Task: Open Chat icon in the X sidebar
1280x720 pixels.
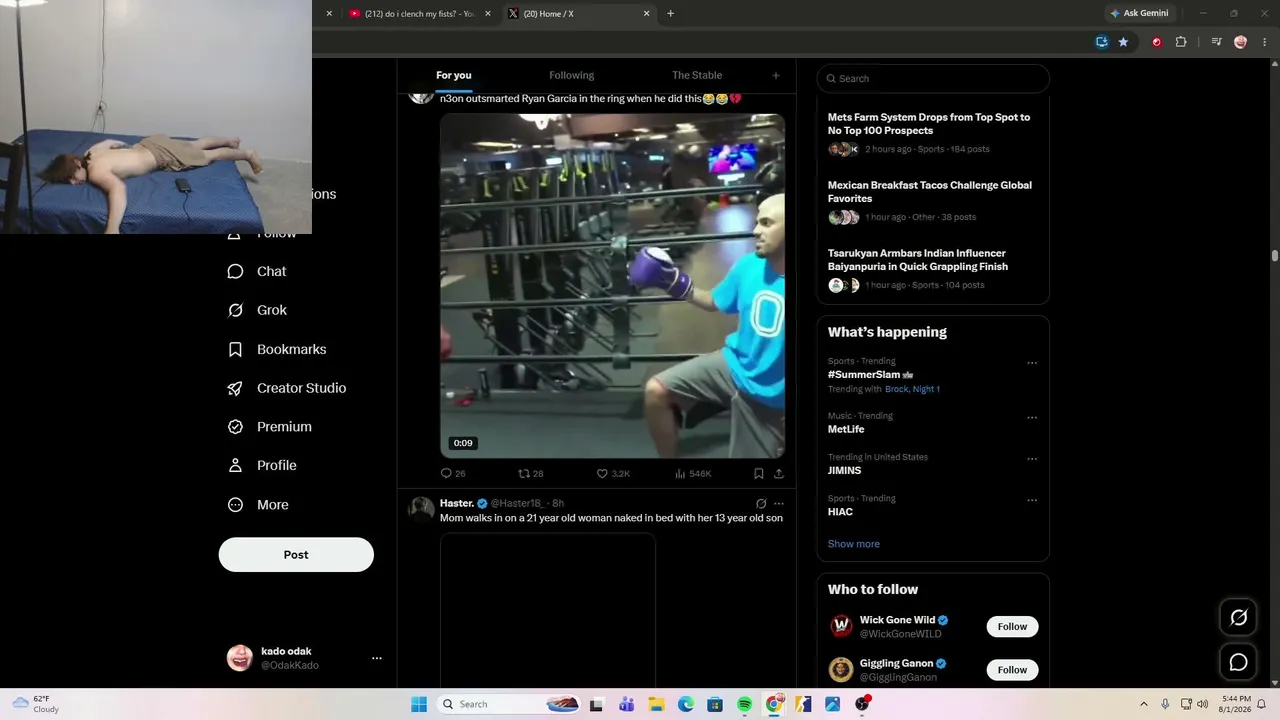Action: [235, 271]
